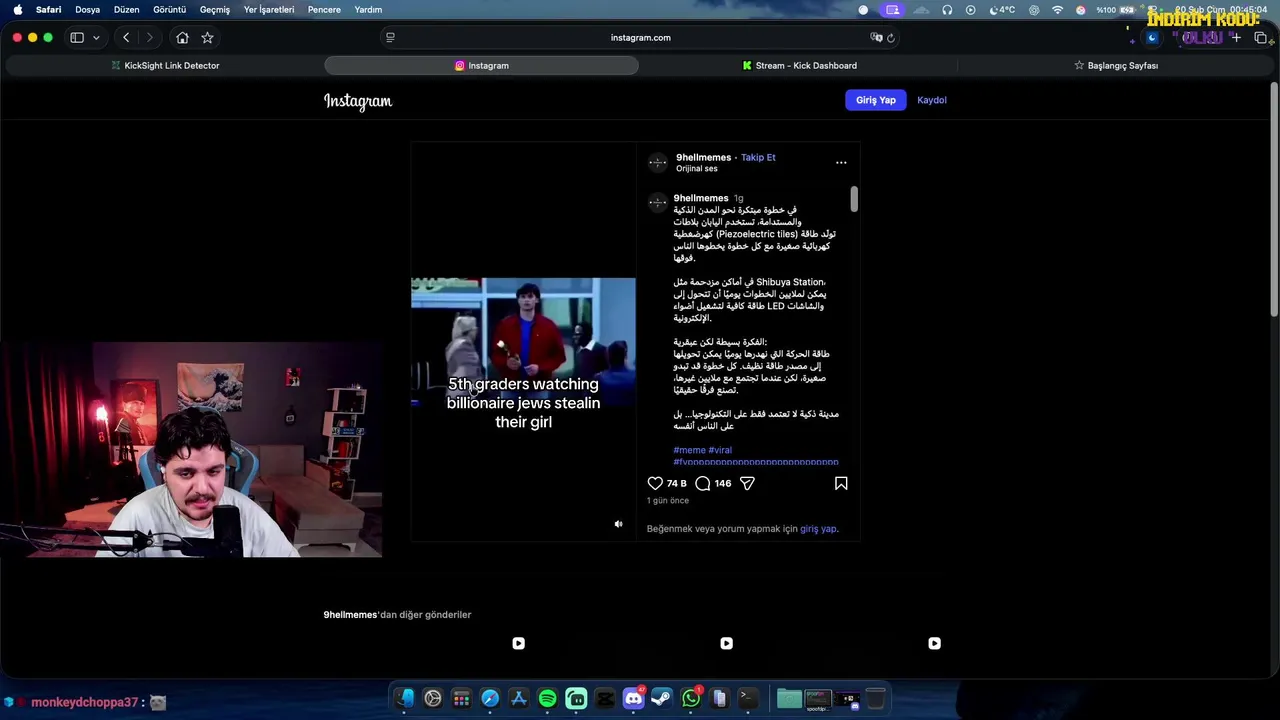Open Launchpad from the Dock
This screenshot has height=720, width=1280.
[461, 699]
